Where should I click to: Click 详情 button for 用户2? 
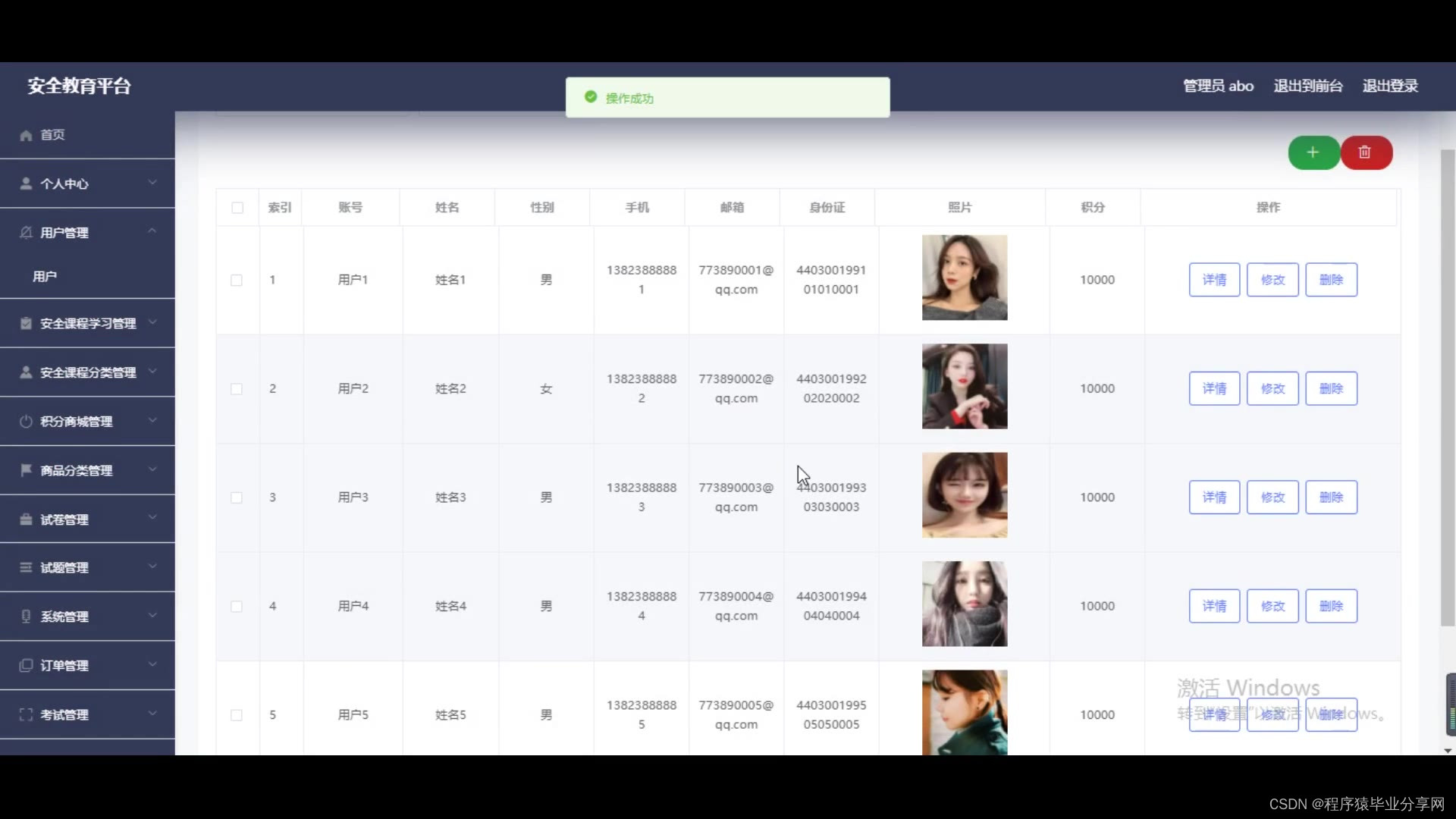(1213, 388)
